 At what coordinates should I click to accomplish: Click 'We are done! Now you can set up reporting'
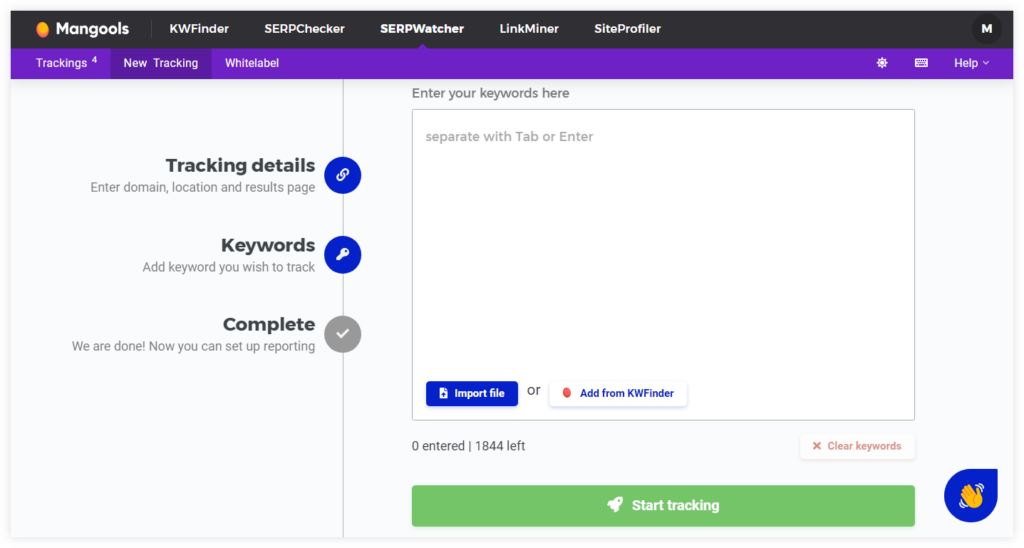[193, 346]
